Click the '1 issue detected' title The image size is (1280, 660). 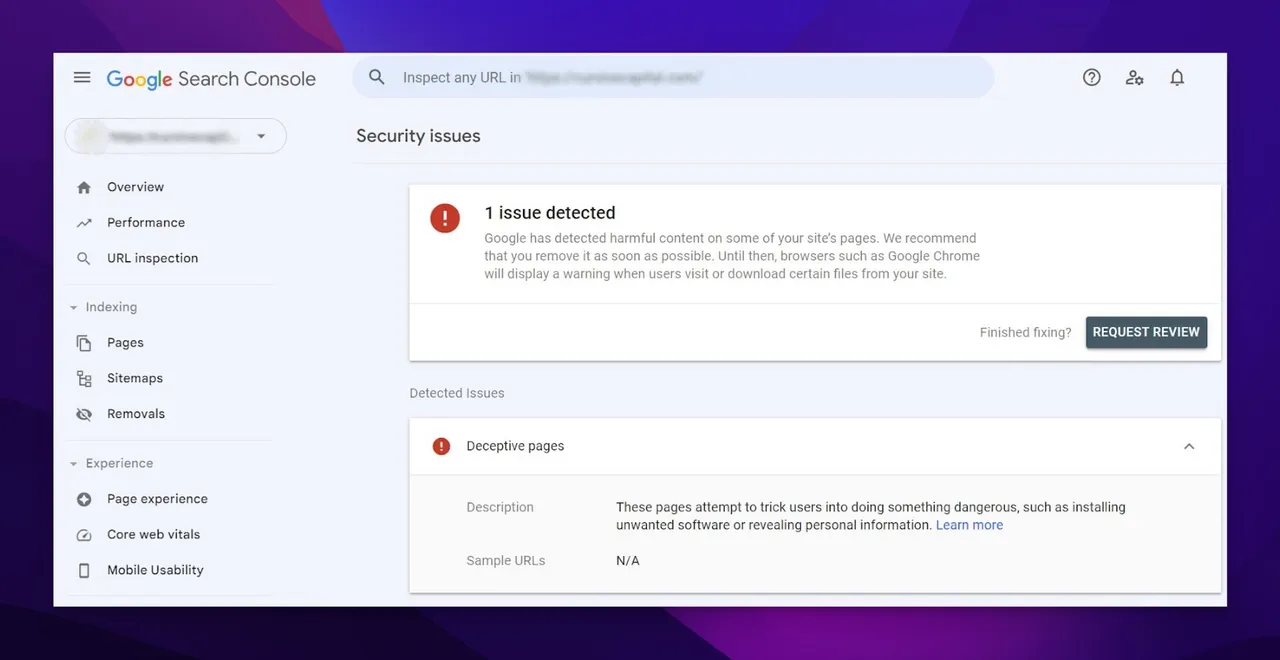click(550, 213)
